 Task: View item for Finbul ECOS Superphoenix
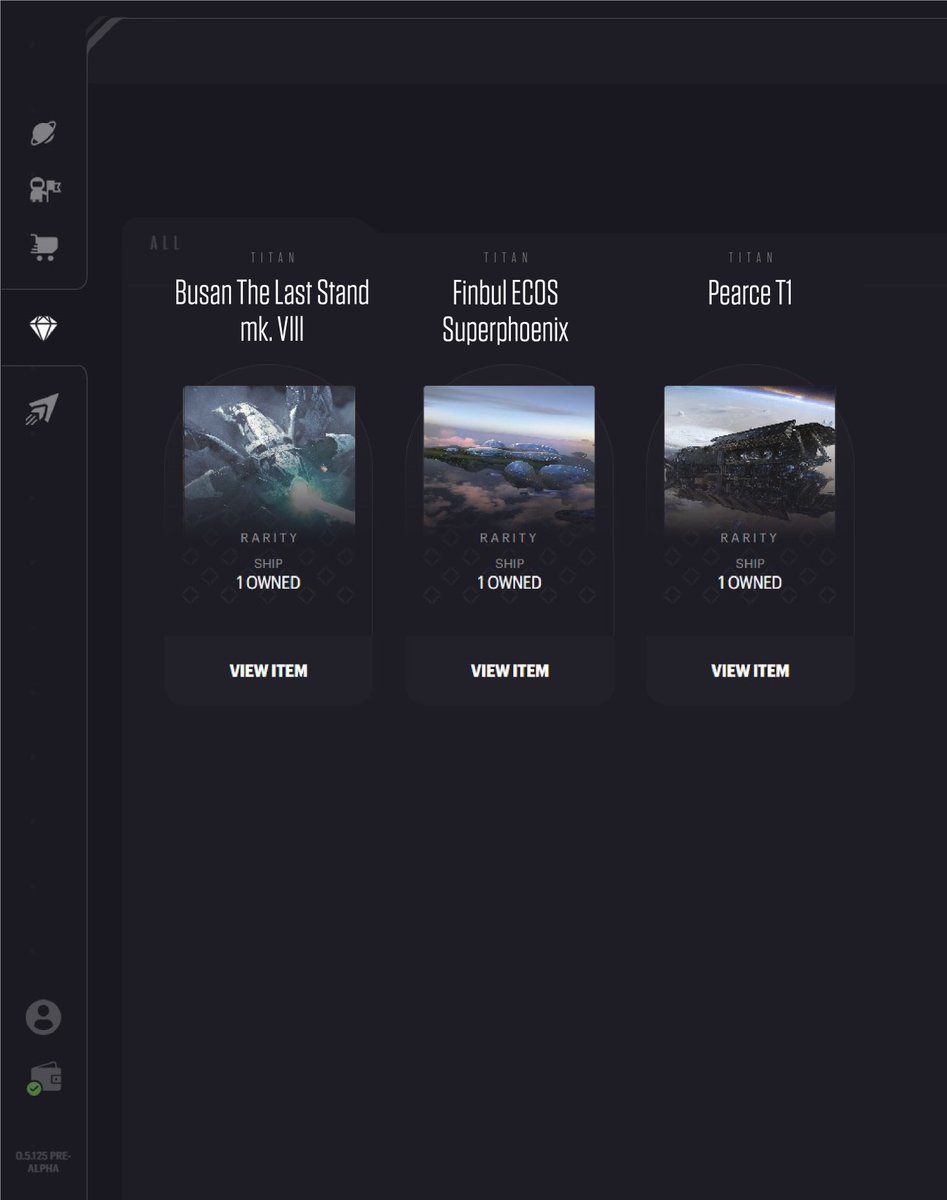[510, 671]
